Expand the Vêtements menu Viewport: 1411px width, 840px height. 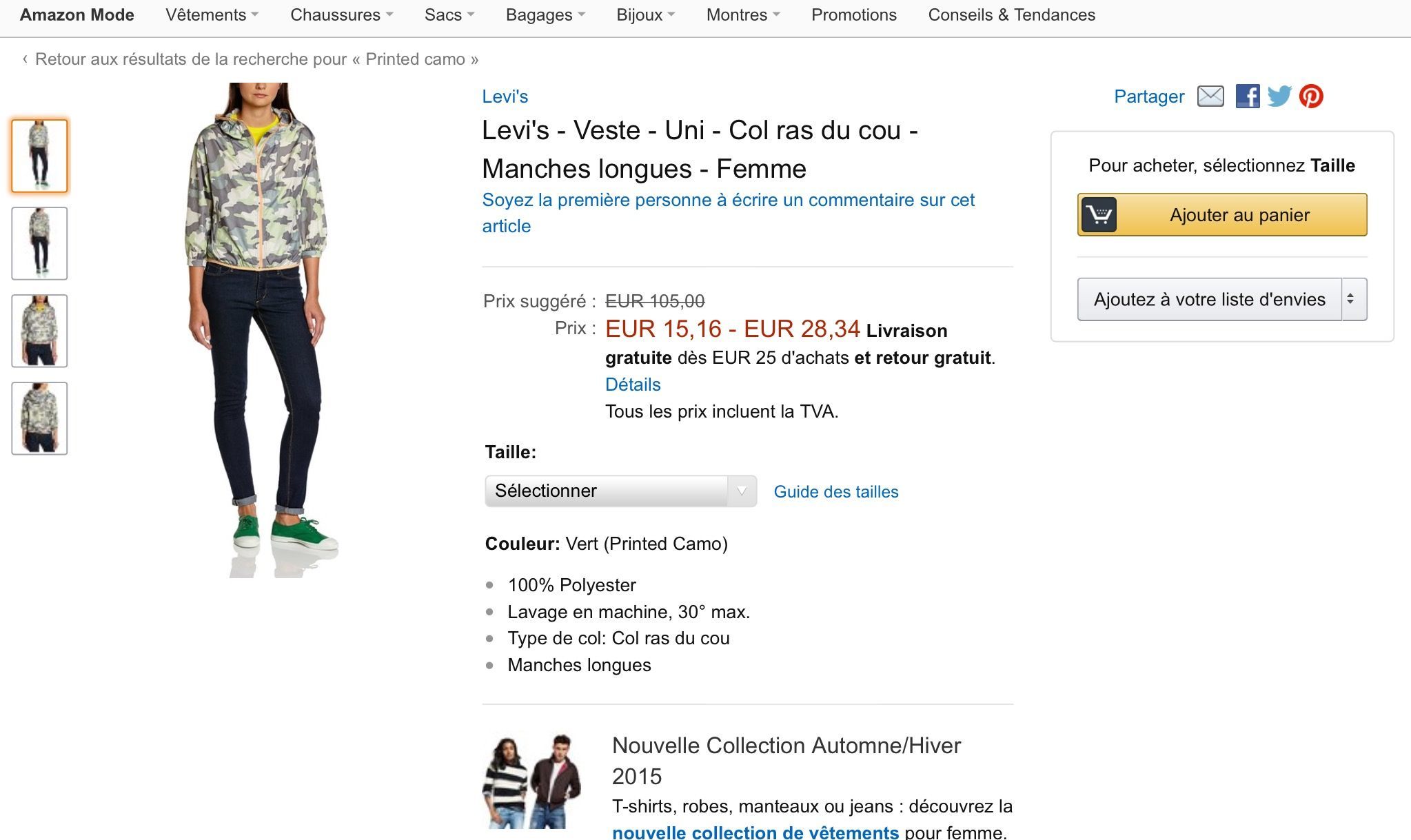coord(212,15)
